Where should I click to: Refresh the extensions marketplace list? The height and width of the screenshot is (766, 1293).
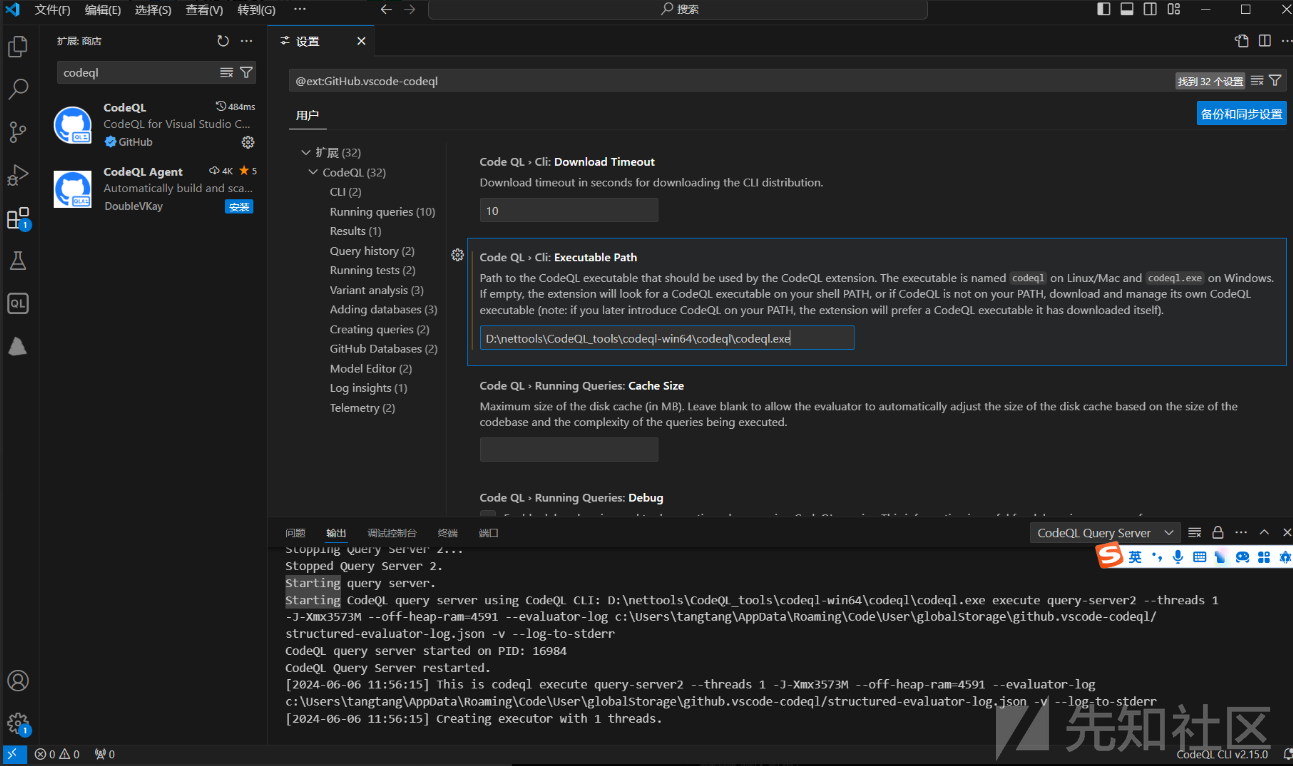coord(223,41)
